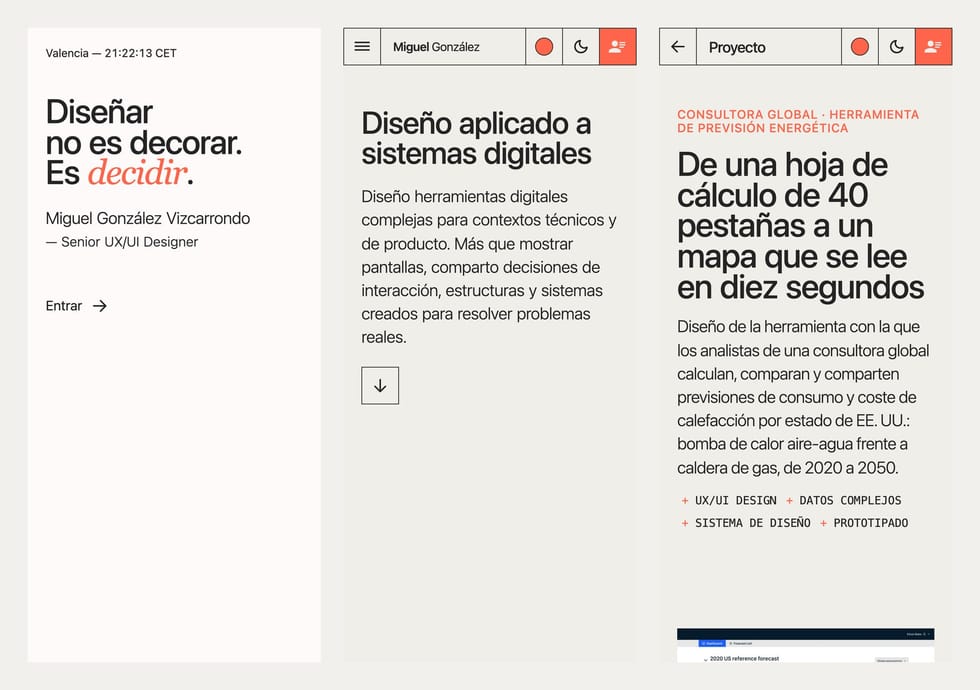The height and width of the screenshot is (690, 980).
Task: Click the name Miguel González Vizcarrondo
Action: pyautogui.click(x=148, y=218)
